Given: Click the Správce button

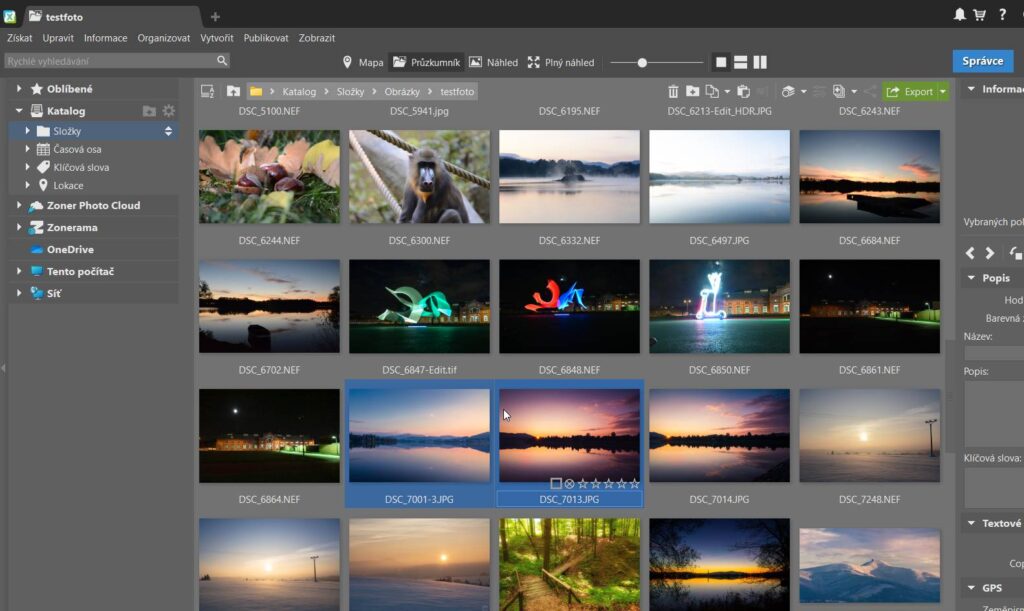Looking at the screenshot, I should click(x=983, y=61).
